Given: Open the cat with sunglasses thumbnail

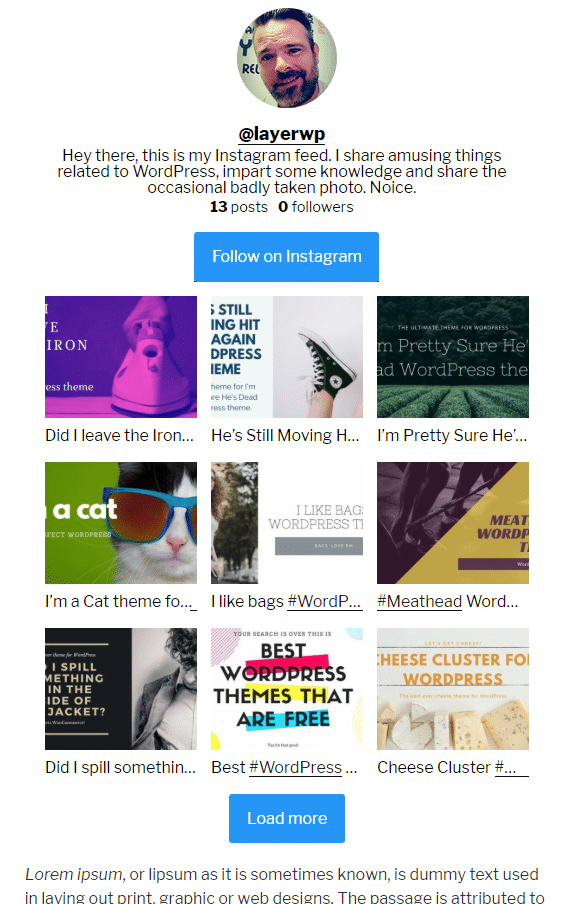Looking at the screenshot, I should [x=121, y=523].
